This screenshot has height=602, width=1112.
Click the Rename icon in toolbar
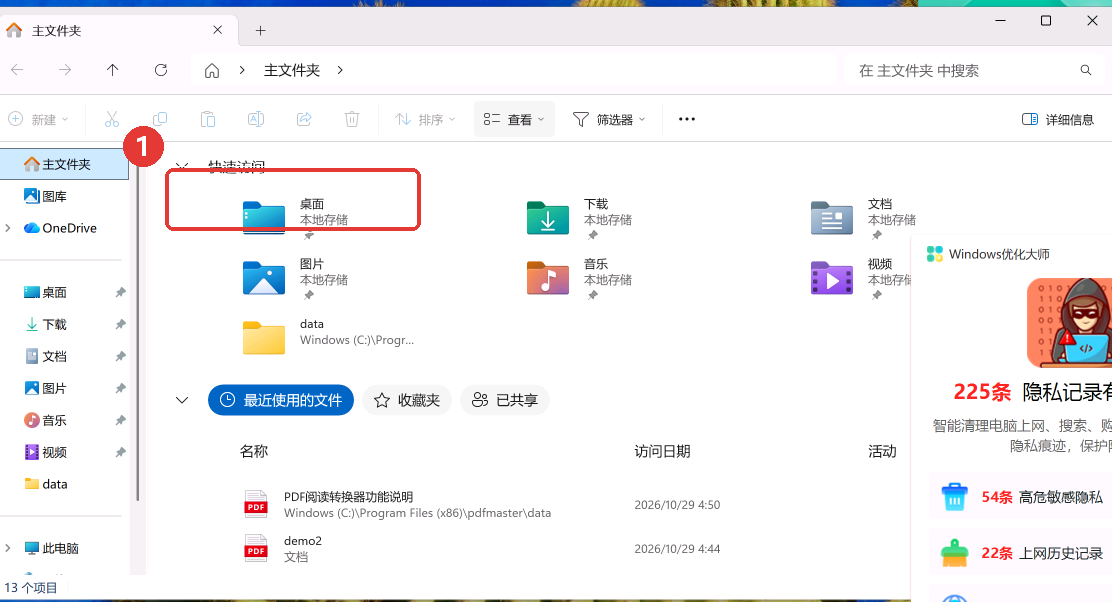tap(256, 119)
